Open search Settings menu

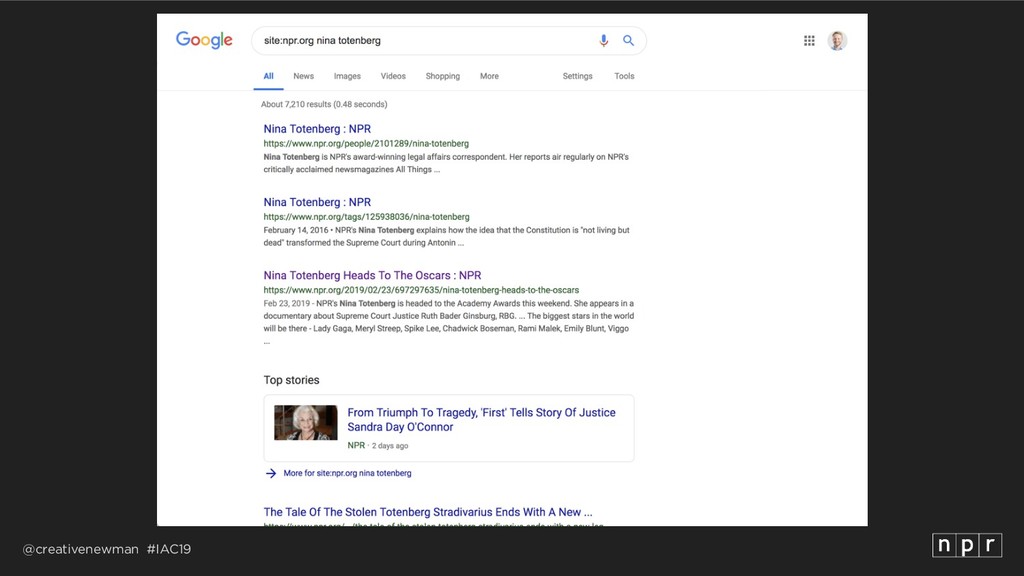[x=577, y=76]
